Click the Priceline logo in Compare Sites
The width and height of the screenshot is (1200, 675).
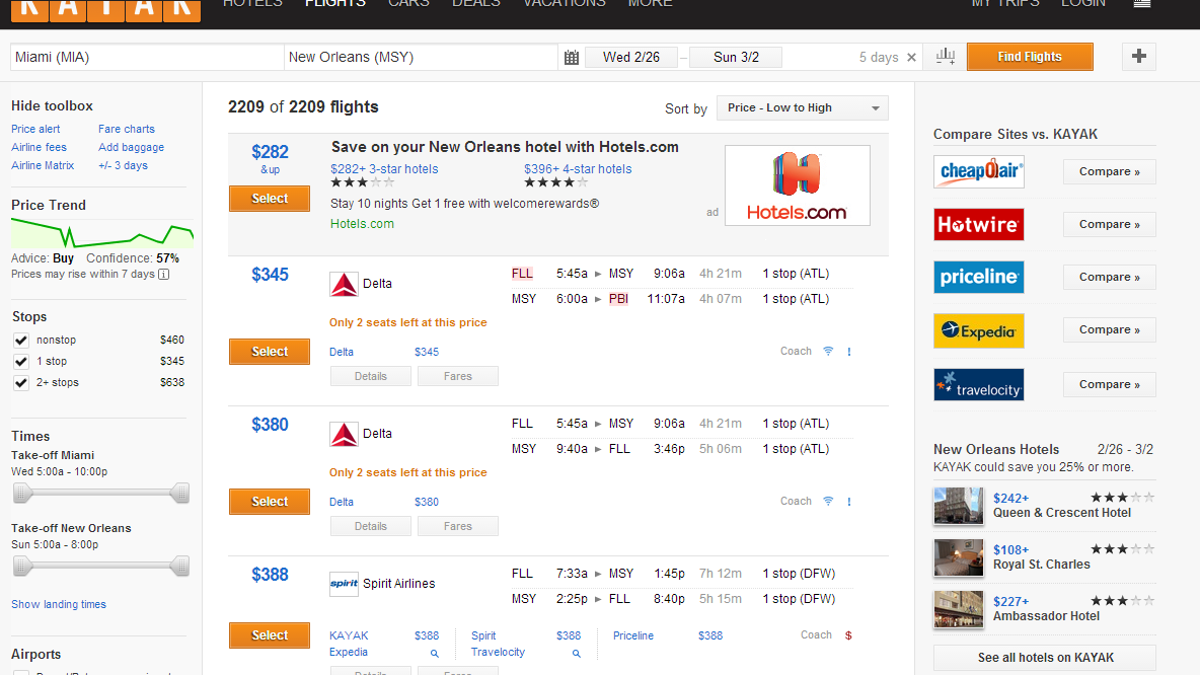(979, 277)
